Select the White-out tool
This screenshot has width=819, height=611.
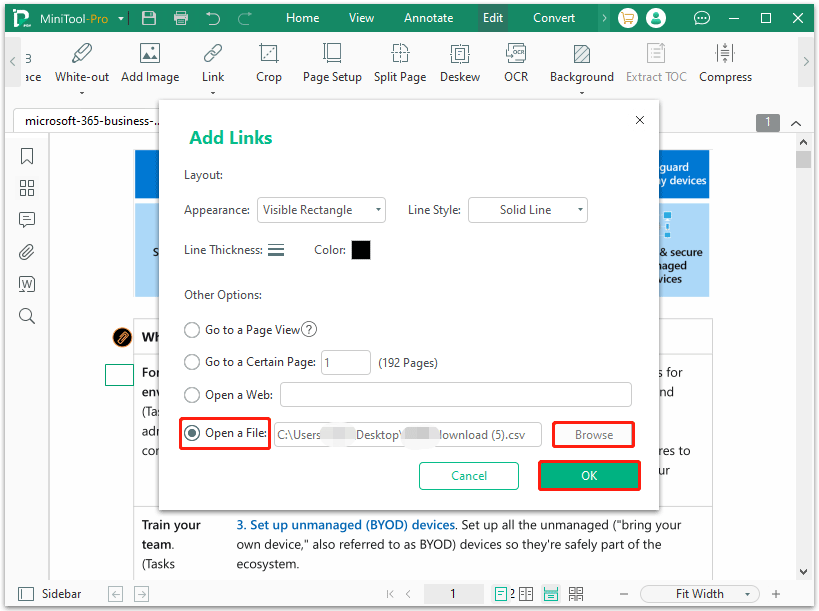pos(82,63)
